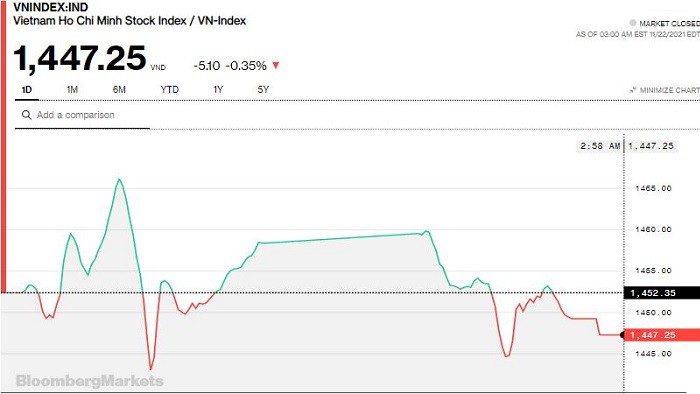Select the 1D time range tab
700x394 pixels.
(x=27, y=90)
